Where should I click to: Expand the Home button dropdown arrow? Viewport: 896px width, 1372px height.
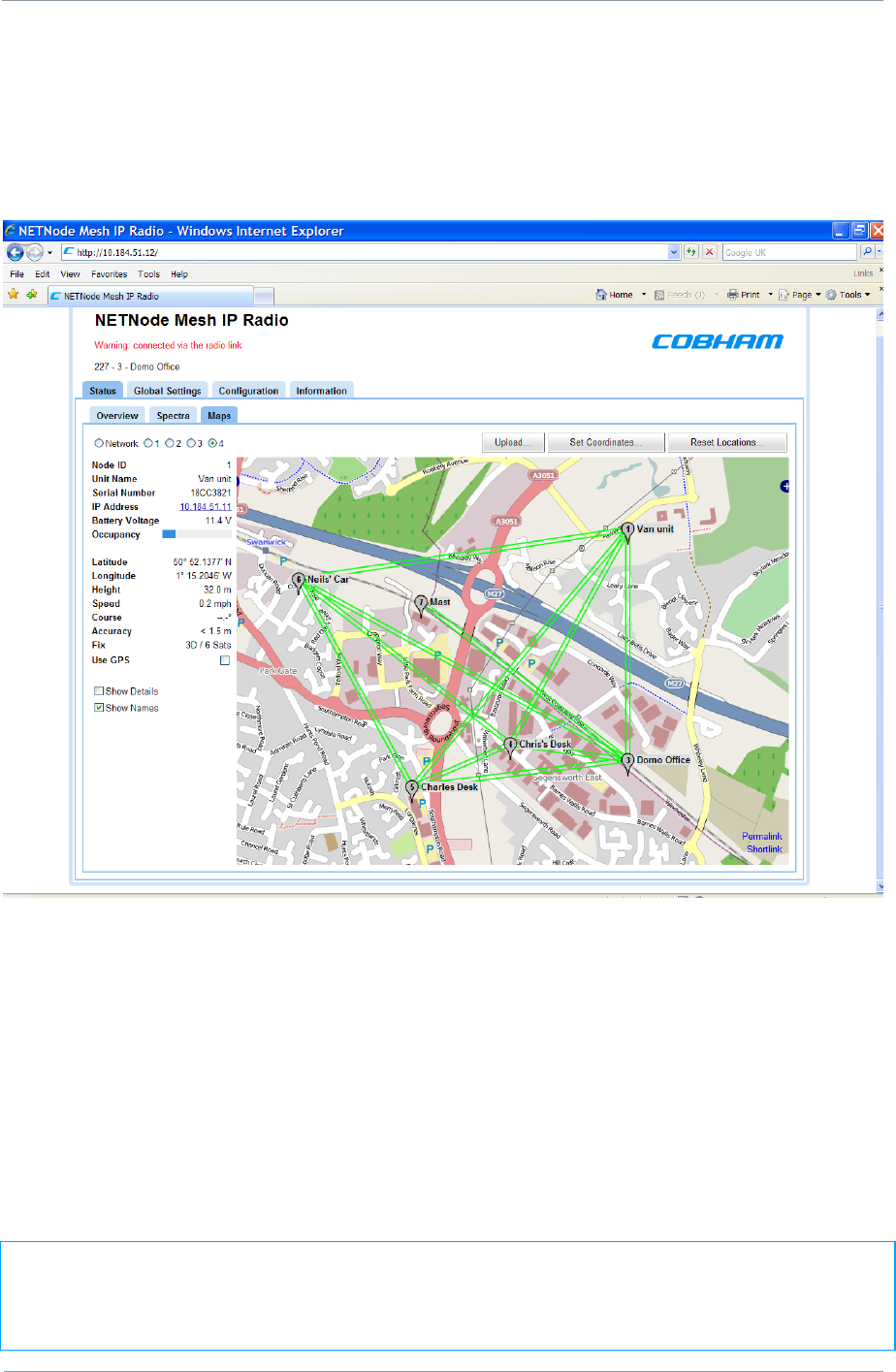(643, 295)
